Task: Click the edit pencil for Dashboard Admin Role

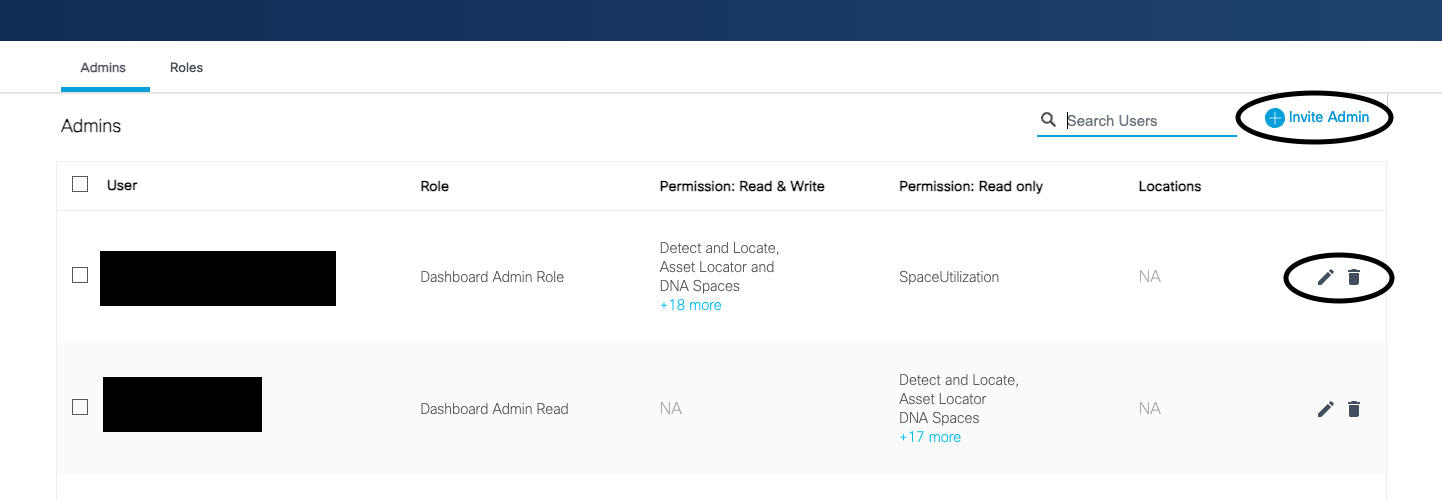Action: (x=1326, y=277)
